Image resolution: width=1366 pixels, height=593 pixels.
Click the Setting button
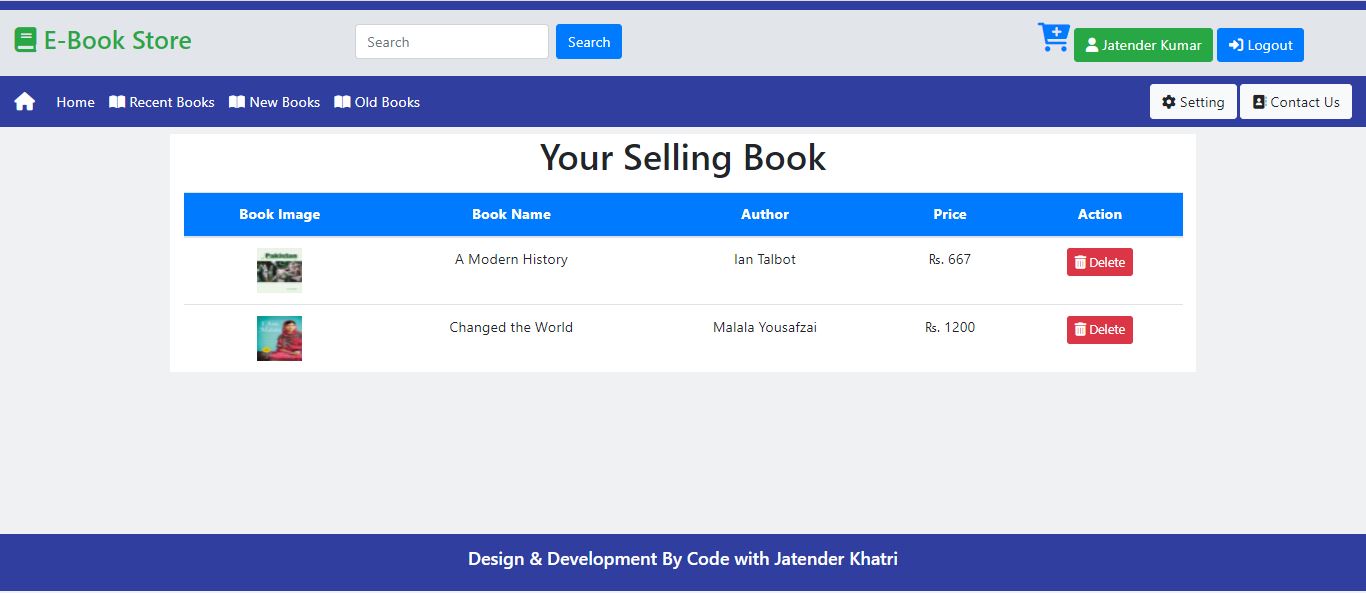point(1192,101)
